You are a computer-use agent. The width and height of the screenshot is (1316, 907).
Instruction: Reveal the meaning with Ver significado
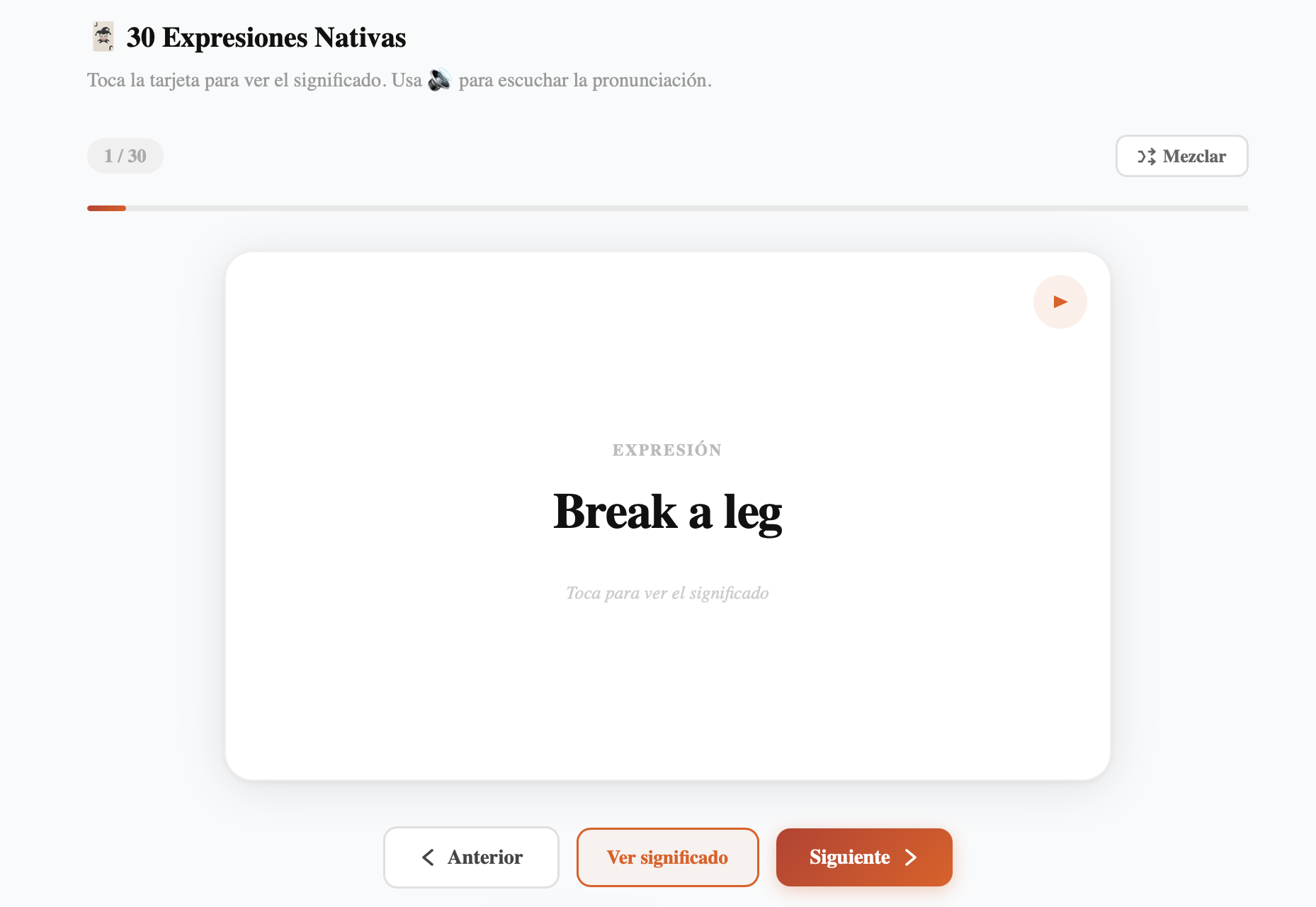667,857
